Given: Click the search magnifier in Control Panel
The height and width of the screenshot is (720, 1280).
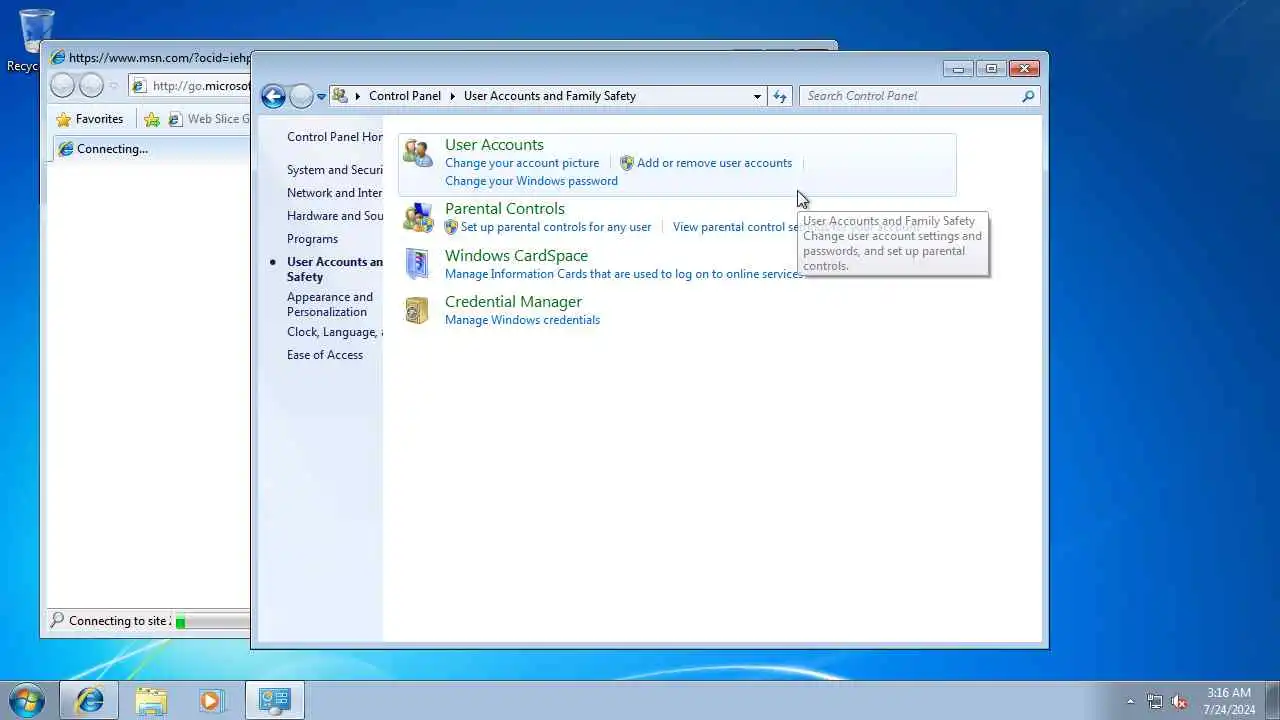Looking at the screenshot, I should point(1028,96).
